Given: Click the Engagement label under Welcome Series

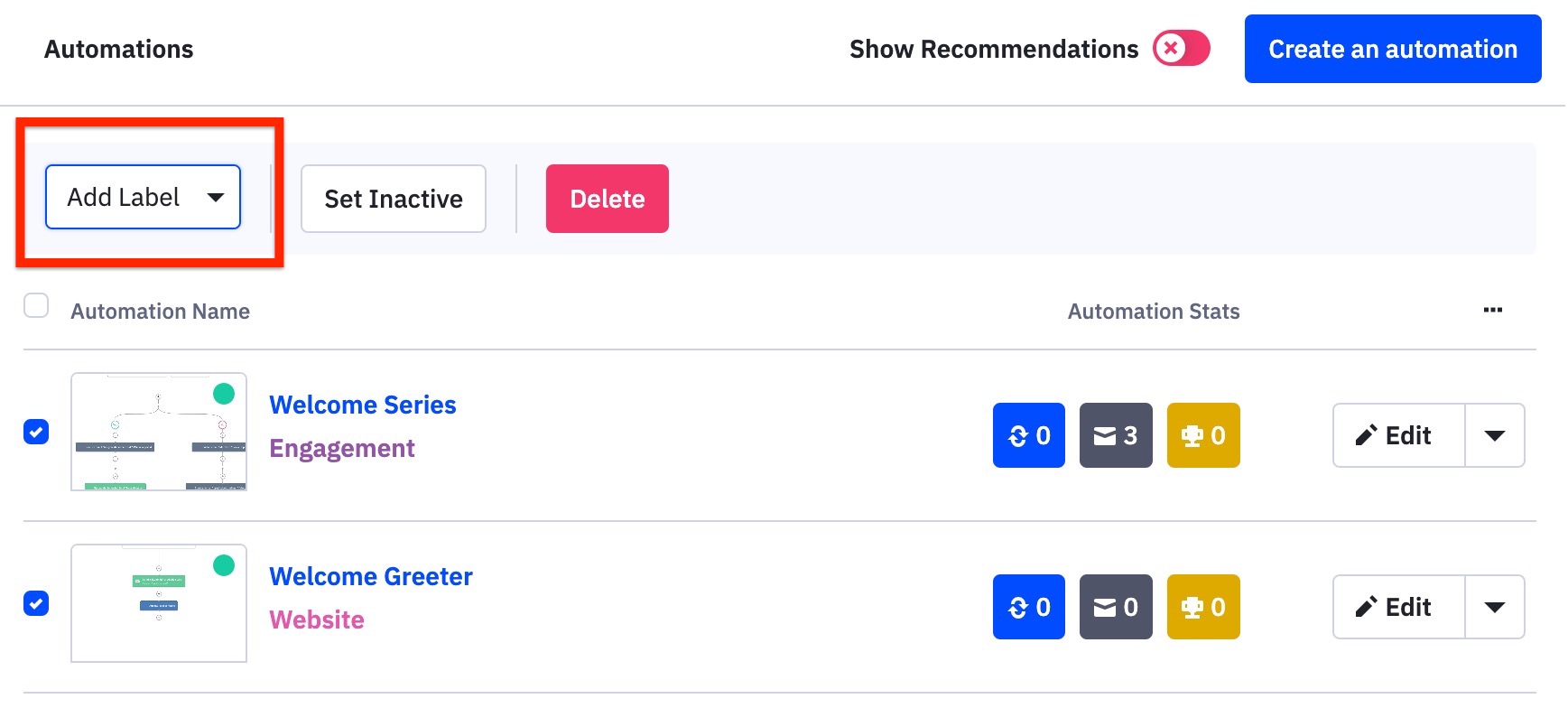Looking at the screenshot, I should [342, 448].
